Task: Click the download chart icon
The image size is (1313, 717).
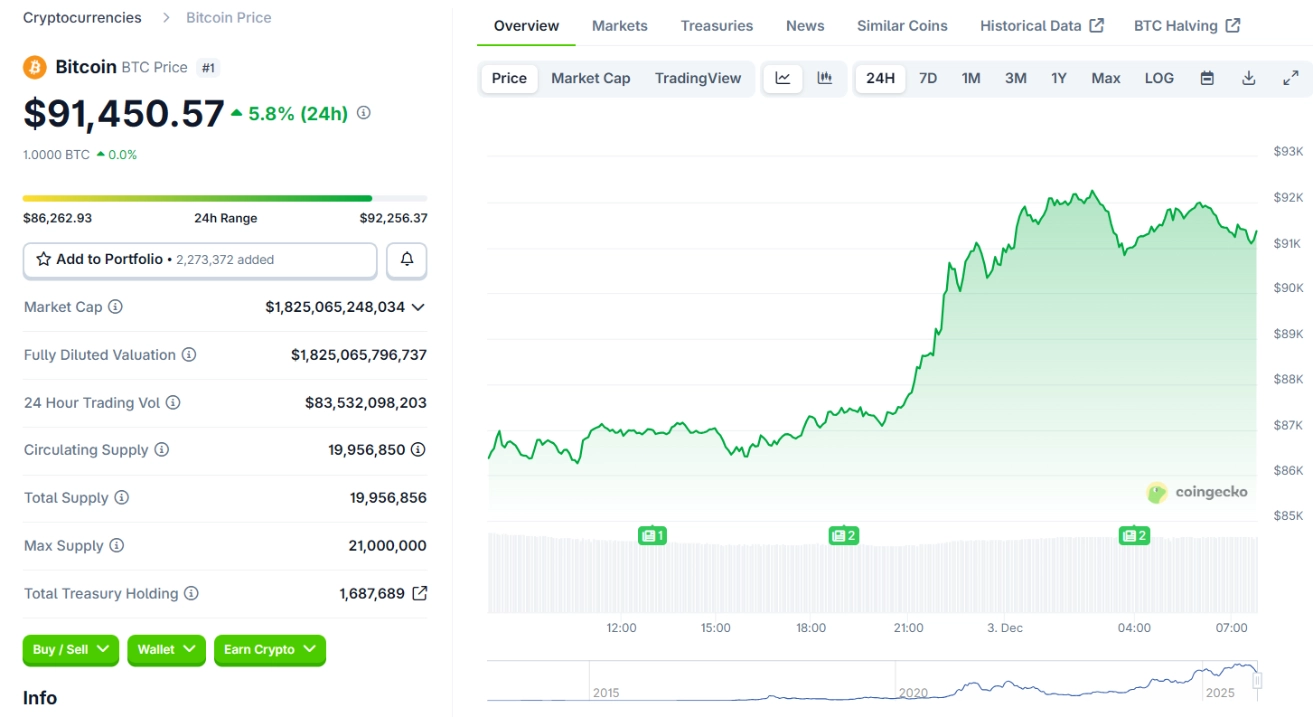Action: [1249, 78]
